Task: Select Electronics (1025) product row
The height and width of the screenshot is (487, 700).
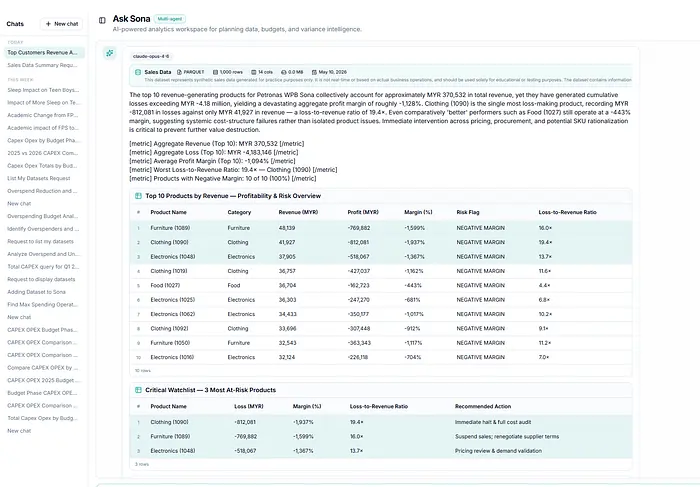Action: [381, 300]
